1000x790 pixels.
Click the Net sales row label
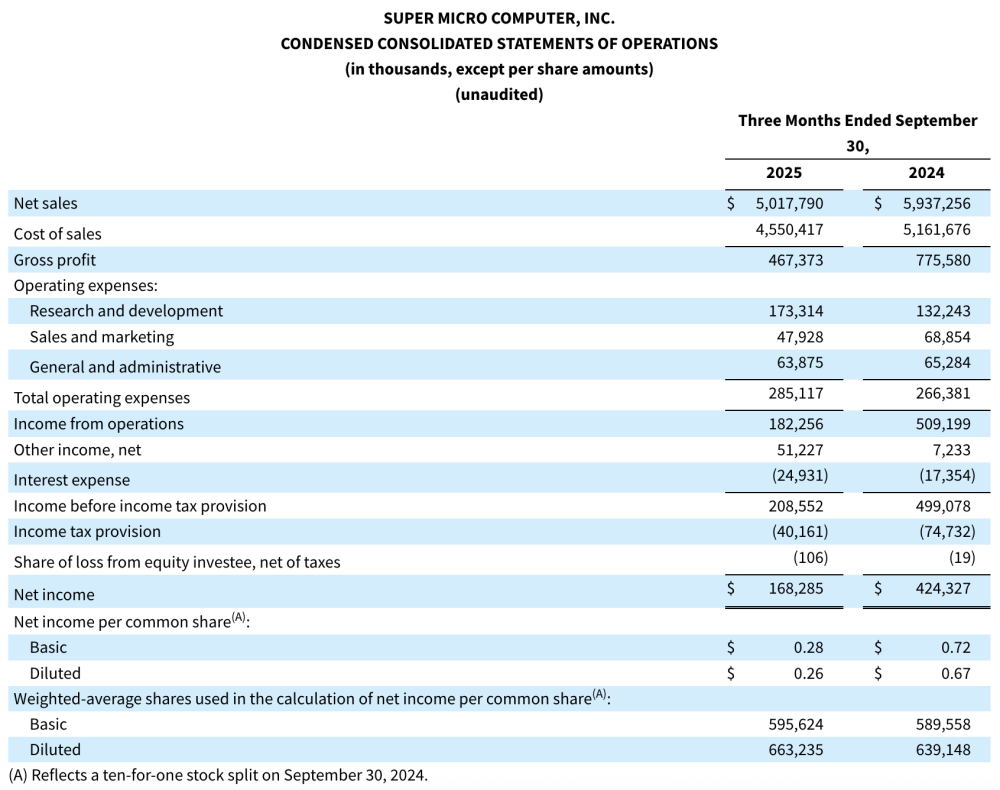point(45,203)
